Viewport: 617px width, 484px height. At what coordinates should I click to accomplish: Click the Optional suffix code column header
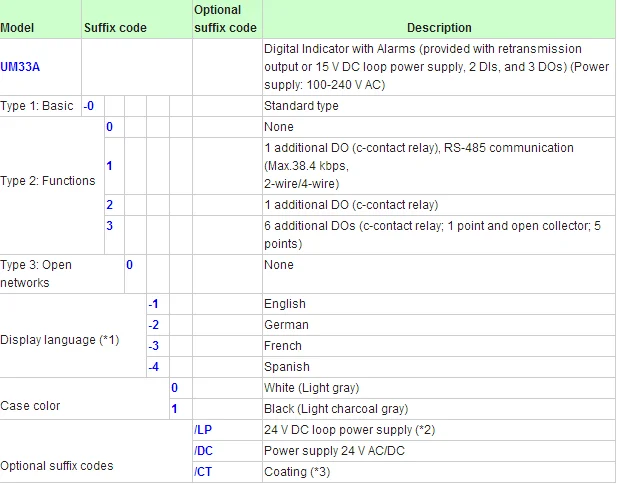(x=224, y=19)
